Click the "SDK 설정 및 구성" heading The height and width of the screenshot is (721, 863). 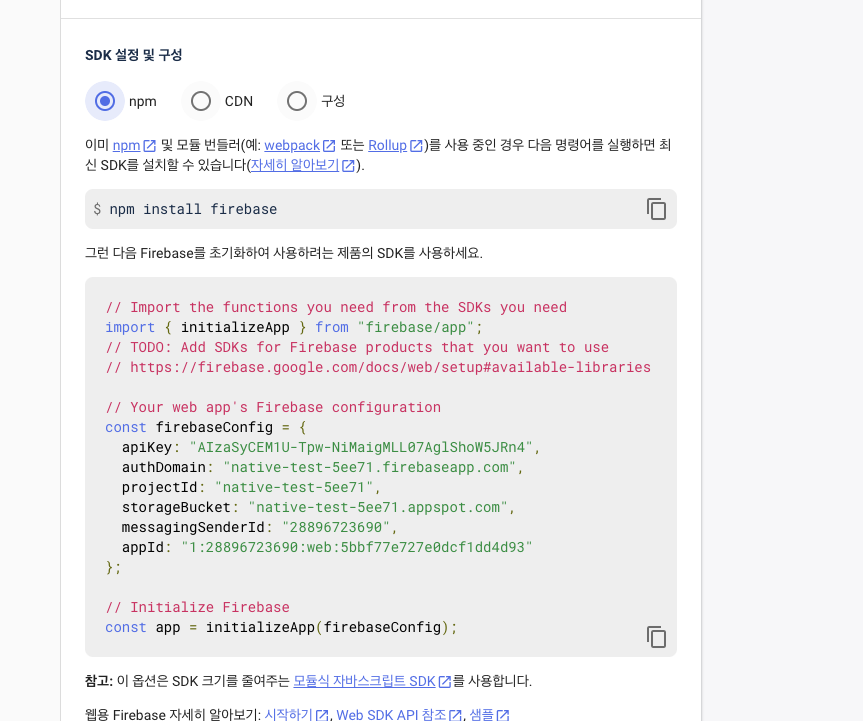133,55
